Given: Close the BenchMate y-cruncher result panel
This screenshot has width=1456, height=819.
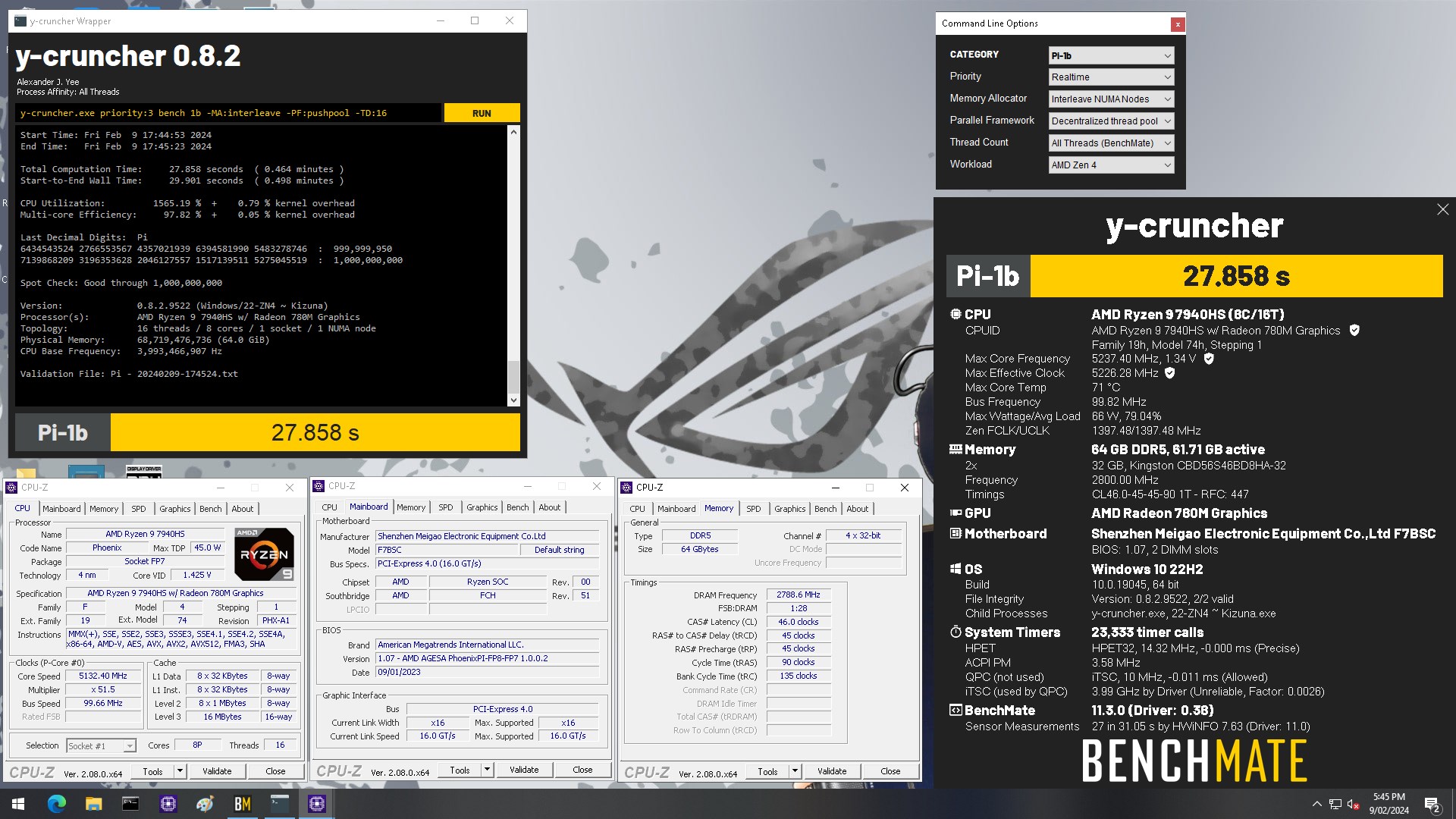Looking at the screenshot, I should coord(1442,209).
